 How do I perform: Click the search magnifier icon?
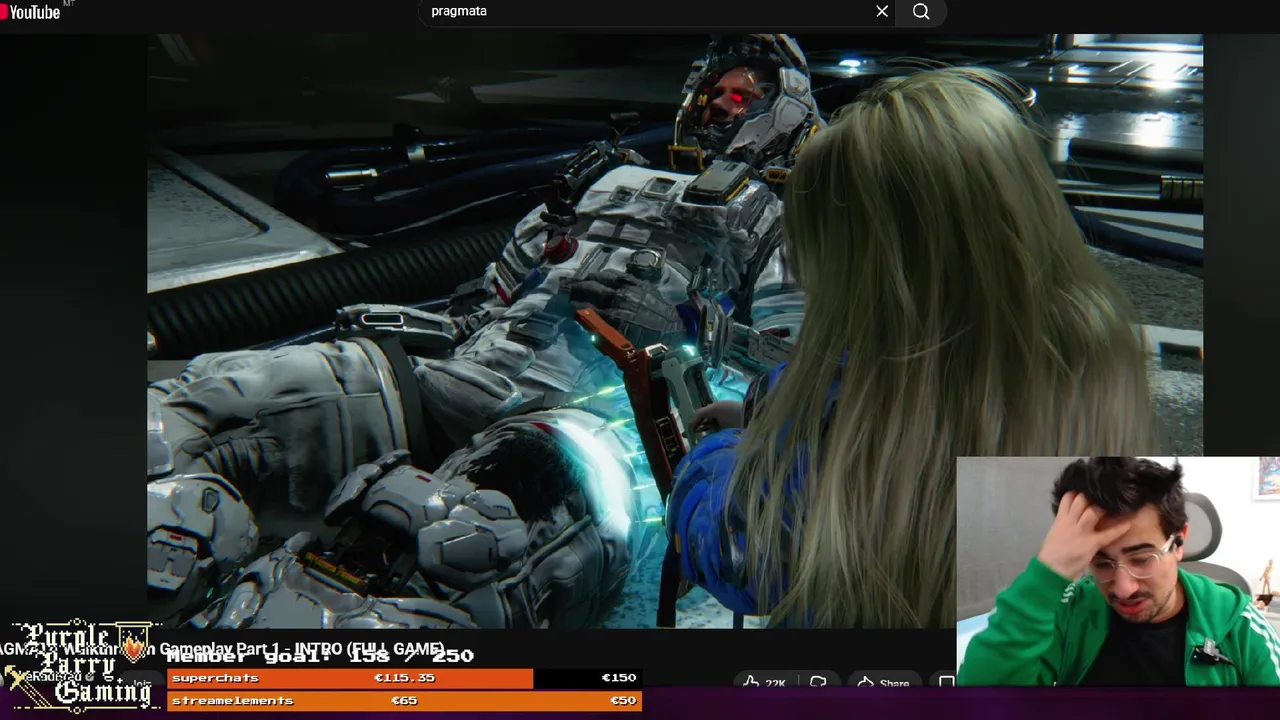coord(921,11)
